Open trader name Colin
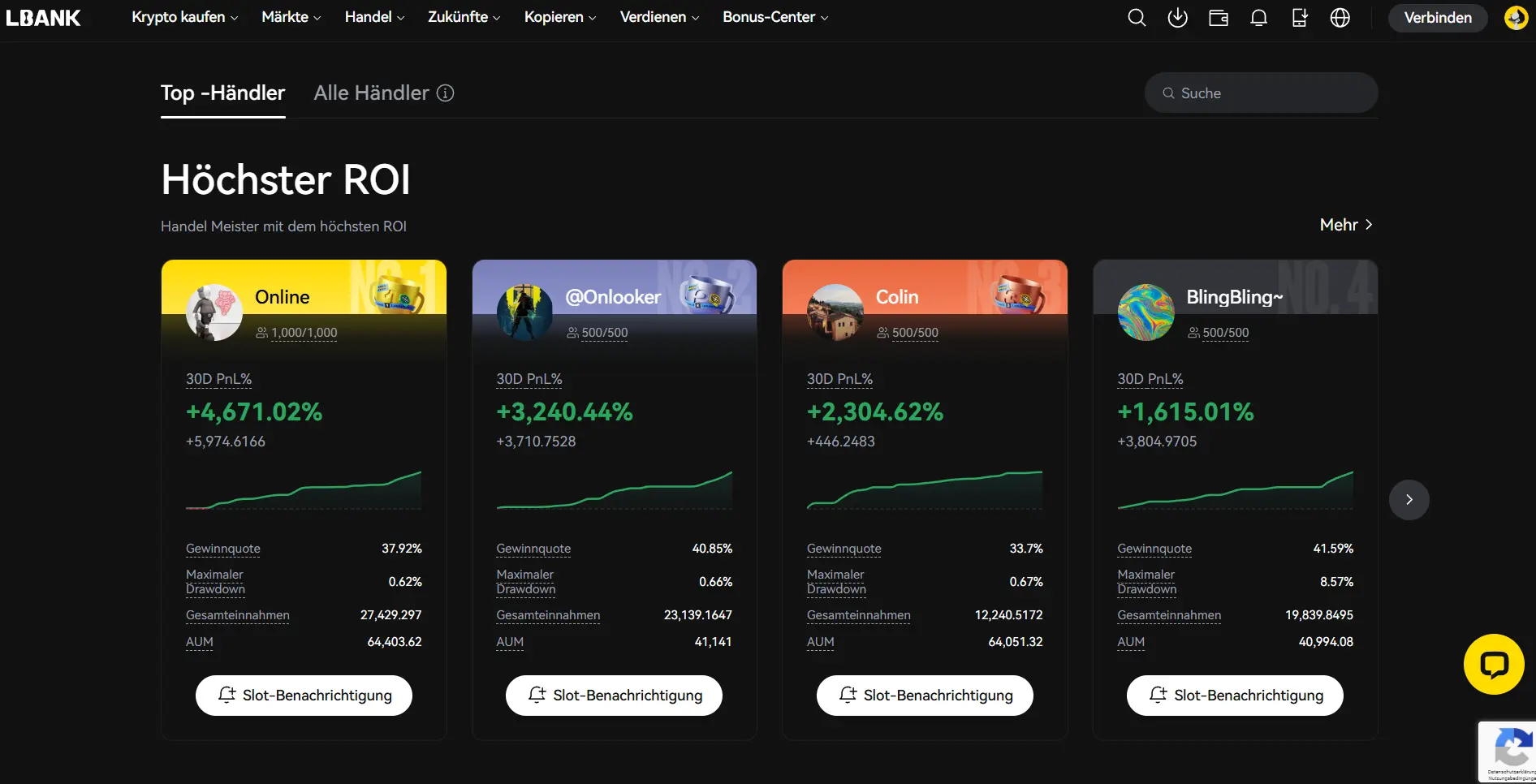The height and width of the screenshot is (784, 1536). 897,297
